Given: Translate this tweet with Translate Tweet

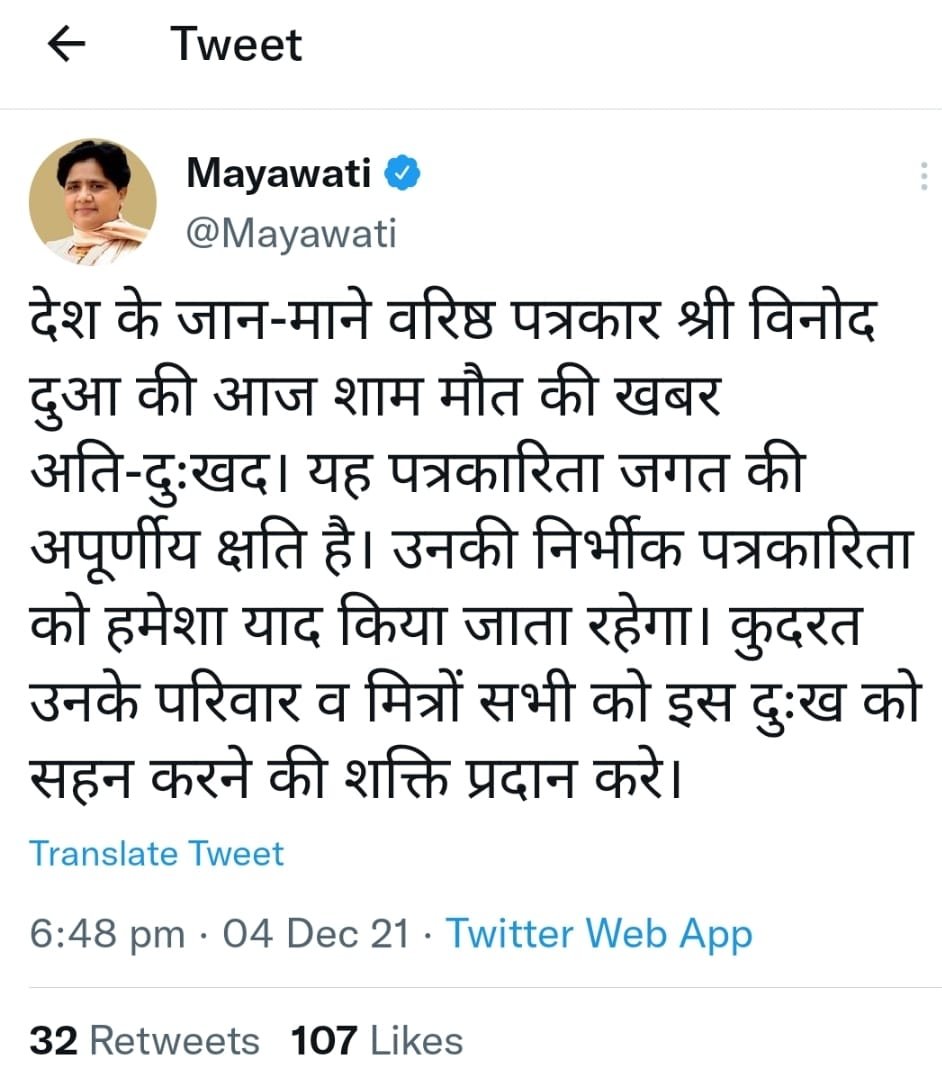Looking at the screenshot, I should [156, 854].
